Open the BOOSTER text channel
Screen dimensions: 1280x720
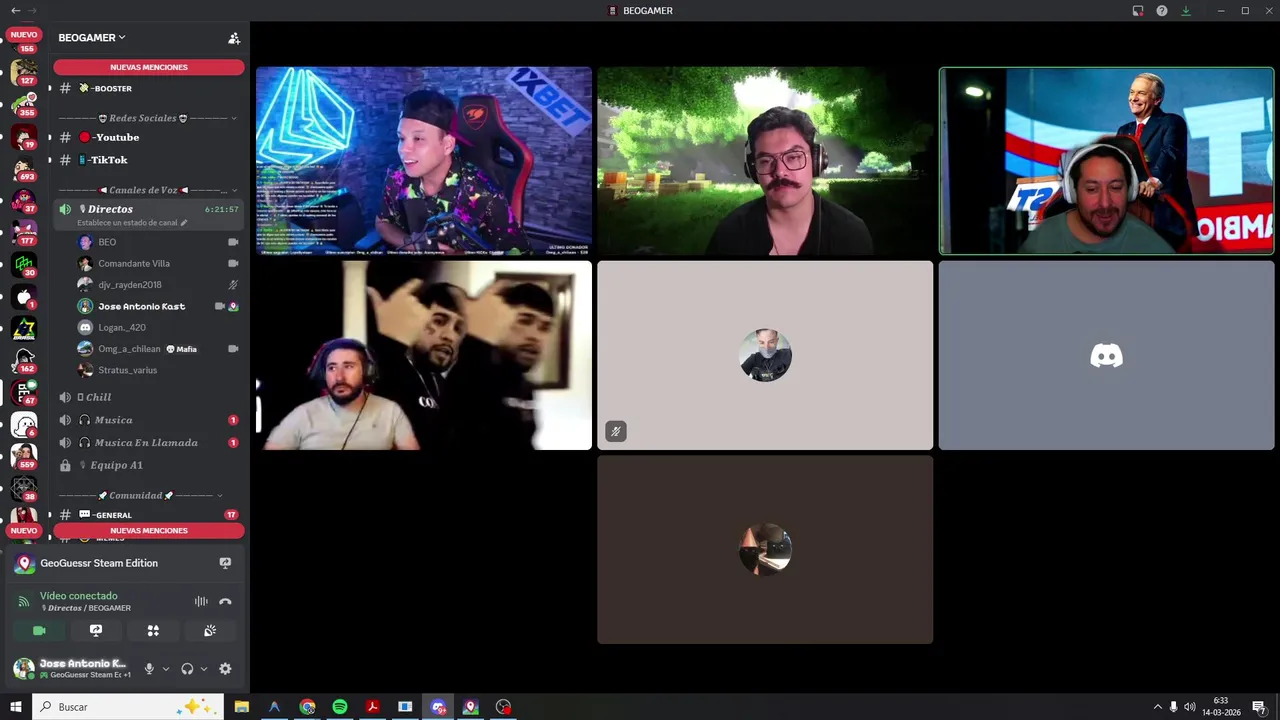148,88
